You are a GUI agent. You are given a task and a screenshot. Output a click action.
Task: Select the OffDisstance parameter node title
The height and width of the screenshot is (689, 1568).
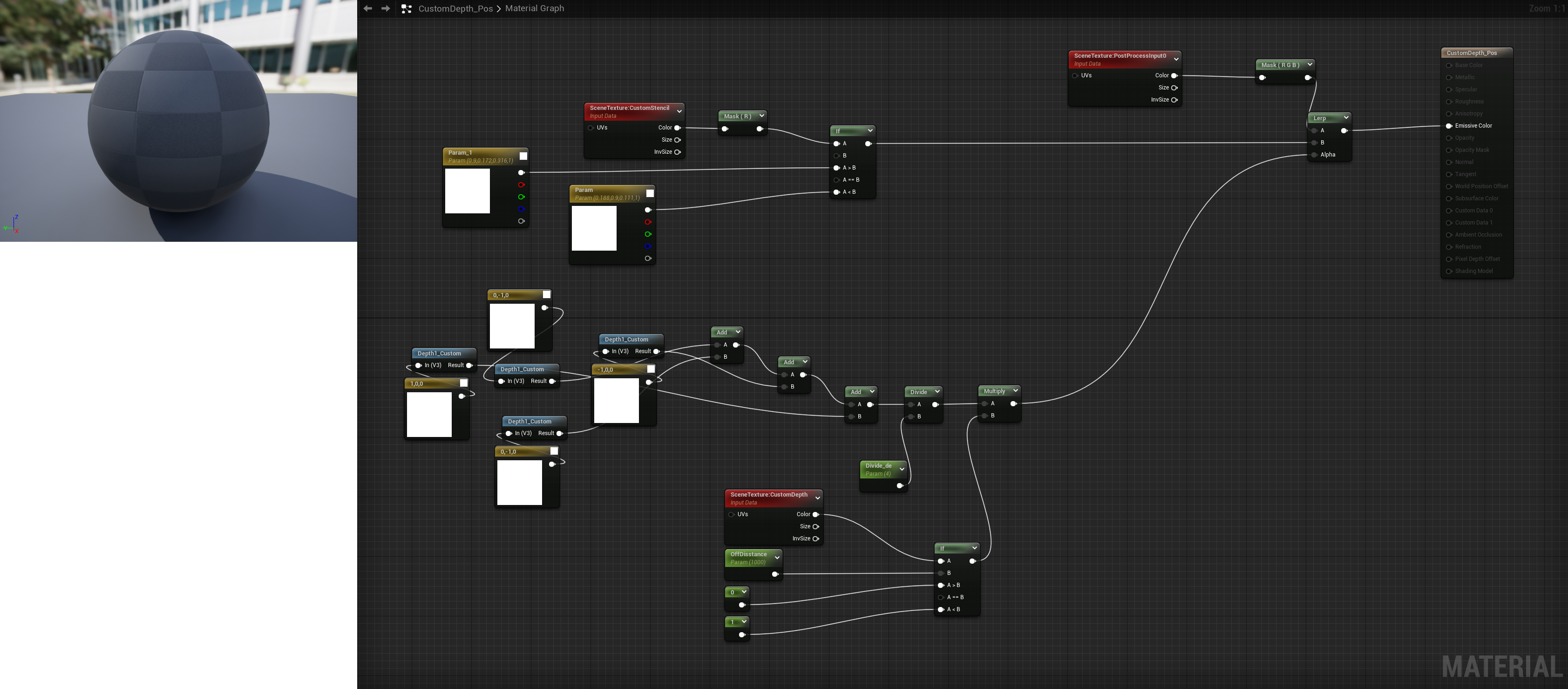point(748,554)
